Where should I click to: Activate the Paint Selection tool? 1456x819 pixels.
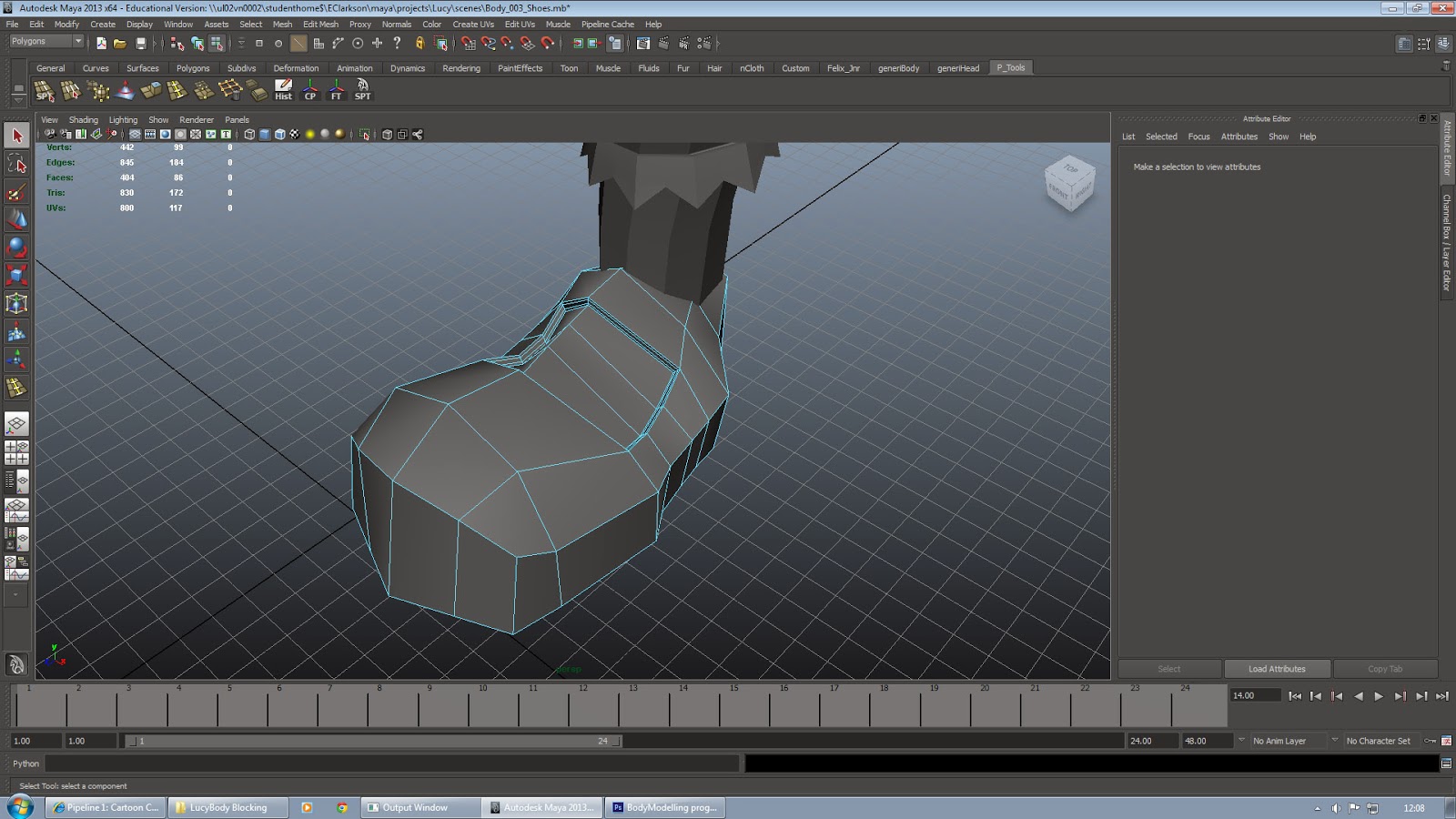coord(16,192)
